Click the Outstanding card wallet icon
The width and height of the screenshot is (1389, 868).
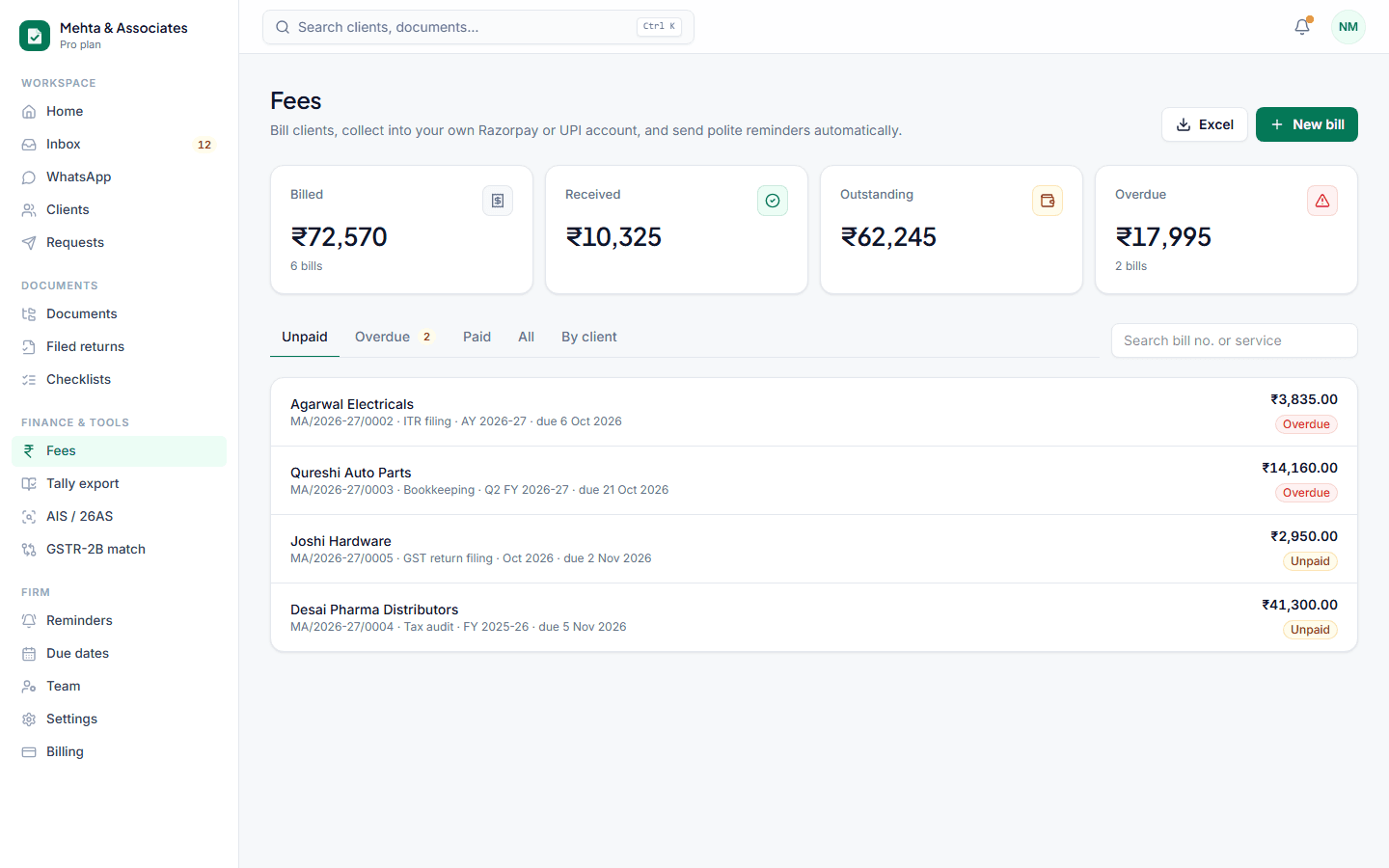pos(1048,201)
